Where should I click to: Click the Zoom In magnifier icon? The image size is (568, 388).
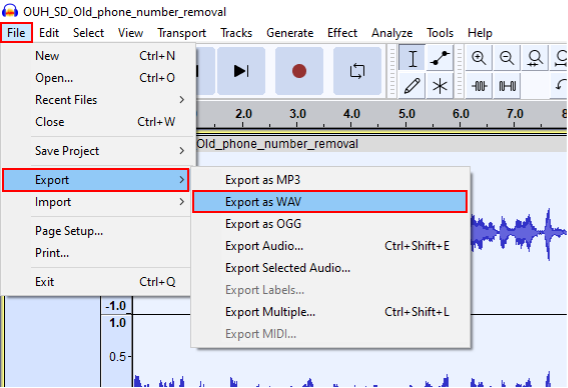click(479, 58)
